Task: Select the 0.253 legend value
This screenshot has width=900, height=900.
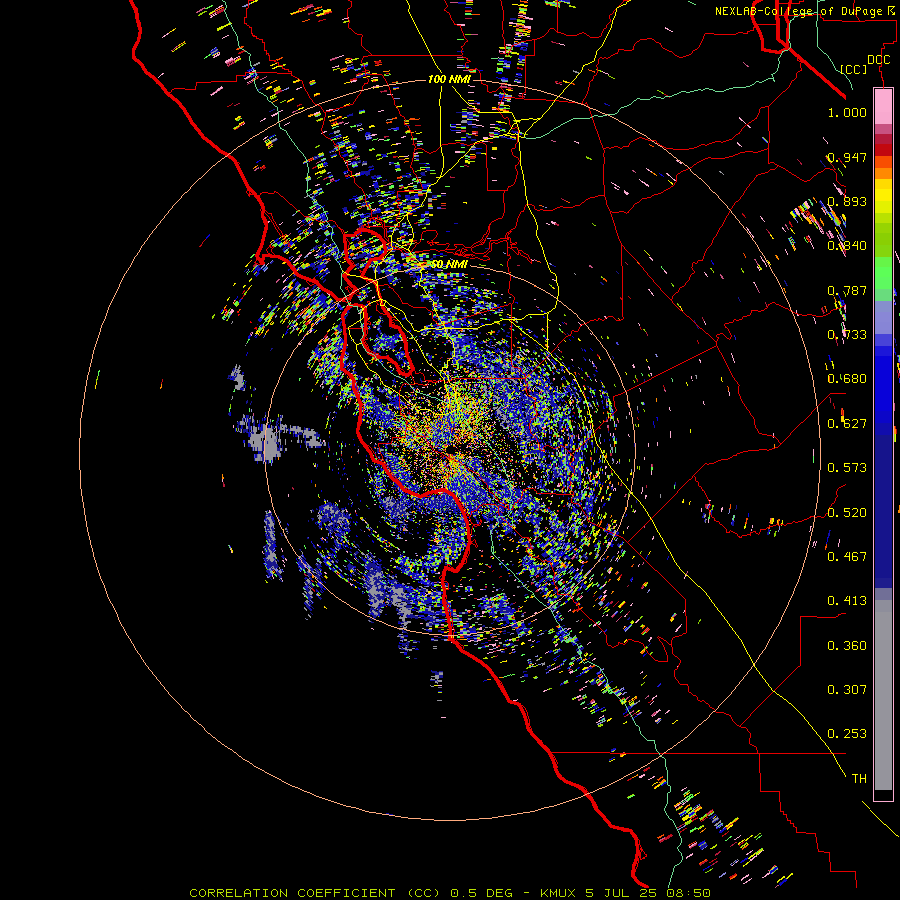Action: pos(847,734)
